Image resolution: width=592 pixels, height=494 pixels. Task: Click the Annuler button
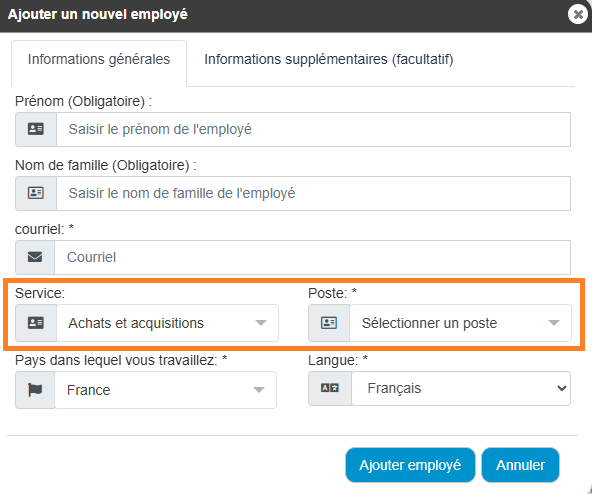[520, 465]
